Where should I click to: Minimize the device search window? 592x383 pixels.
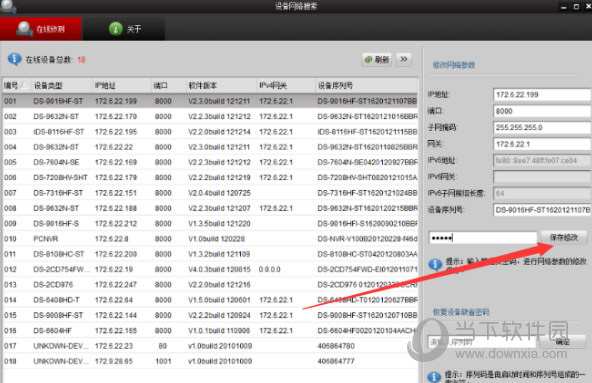pyautogui.click(x=564, y=7)
